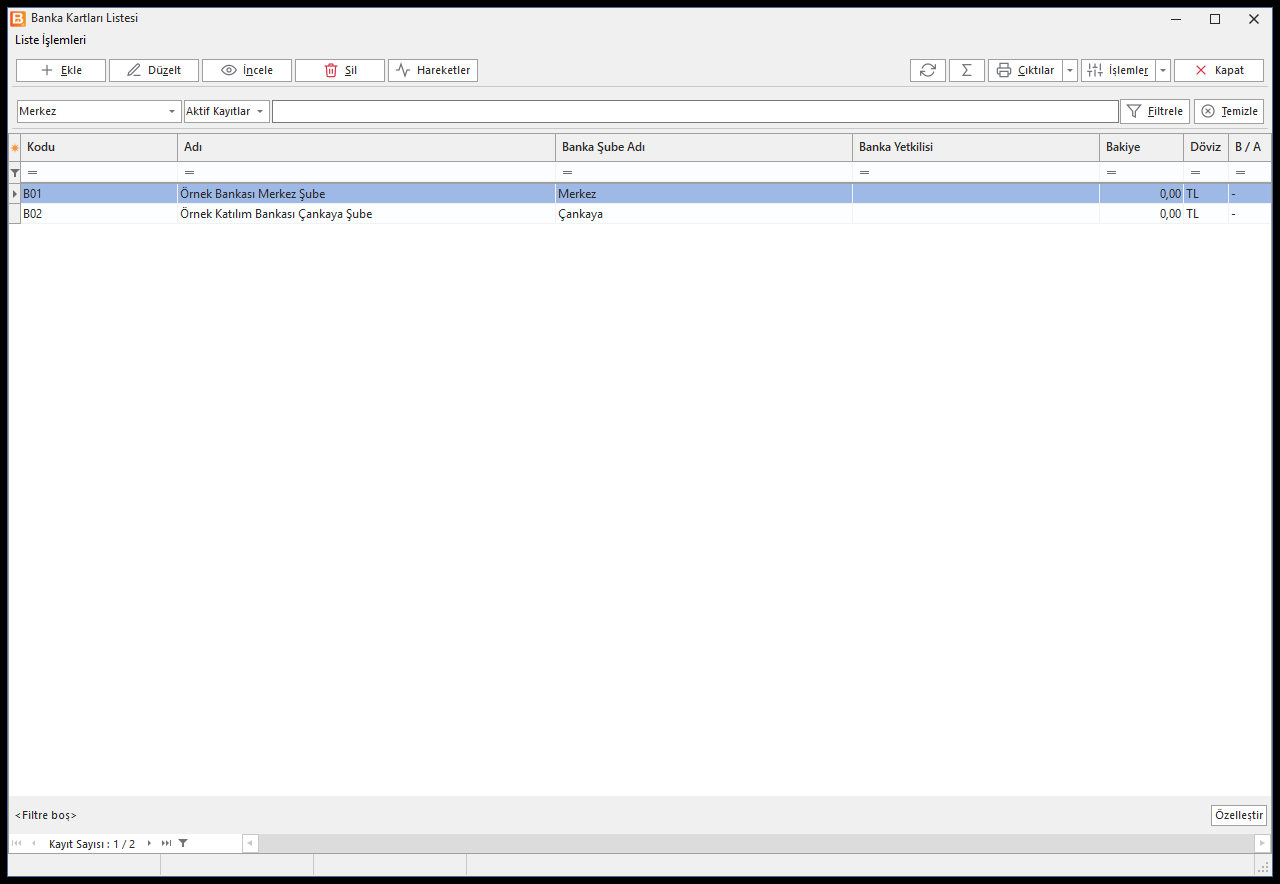The image size is (1280, 884).
Task: Click the B application icon in title bar
Action: click(x=18, y=18)
